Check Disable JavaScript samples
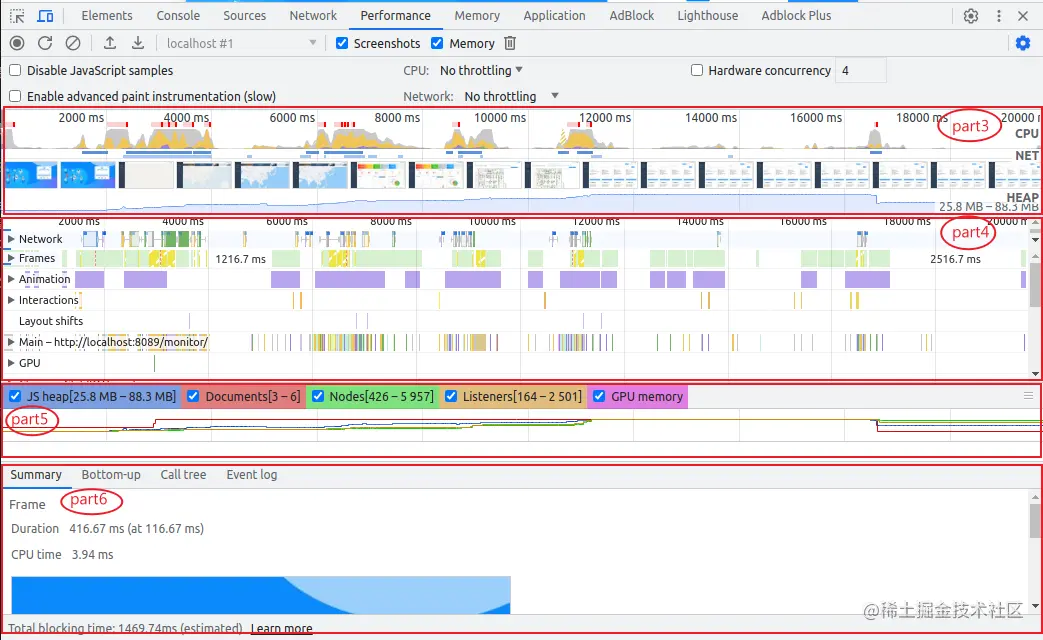The image size is (1043, 640). [15, 71]
